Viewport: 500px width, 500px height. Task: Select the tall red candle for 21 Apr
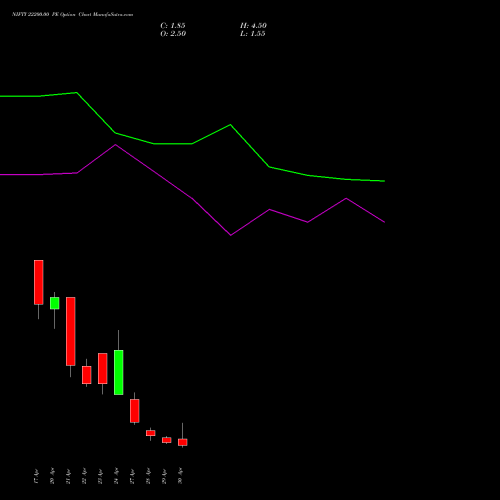(71, 331)
